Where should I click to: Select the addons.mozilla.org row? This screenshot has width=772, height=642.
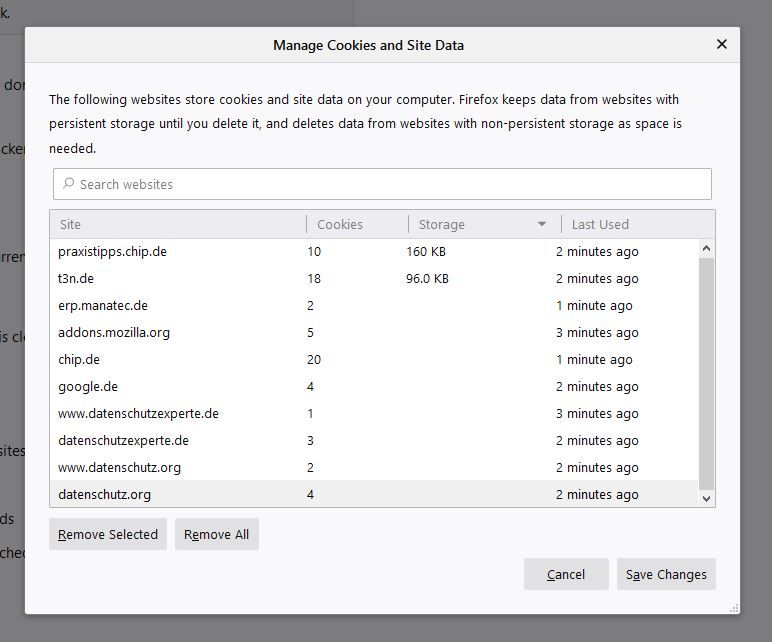374,333
